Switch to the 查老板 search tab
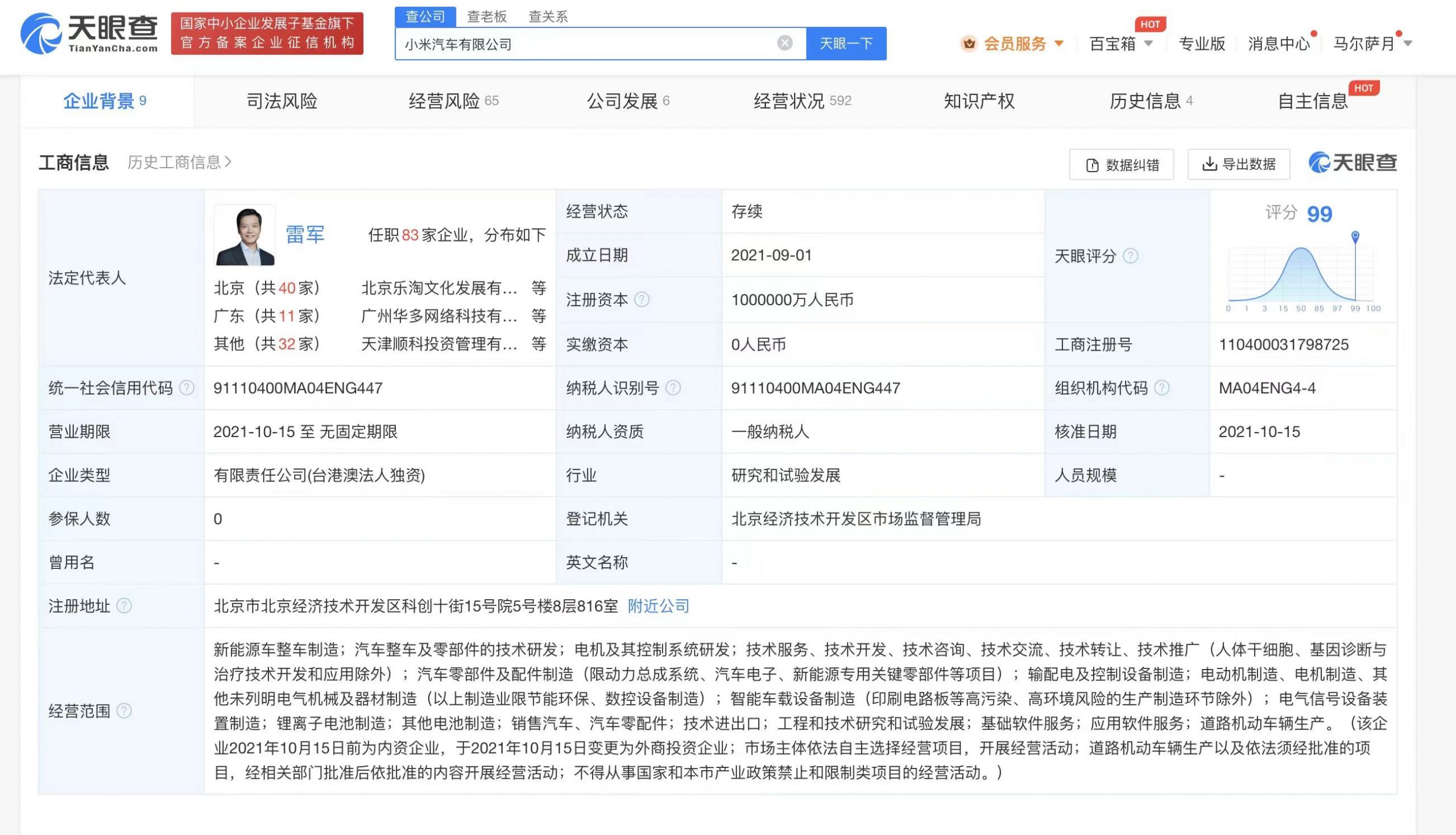Viewport: 1456px width, 835px height. coord(486,16)
